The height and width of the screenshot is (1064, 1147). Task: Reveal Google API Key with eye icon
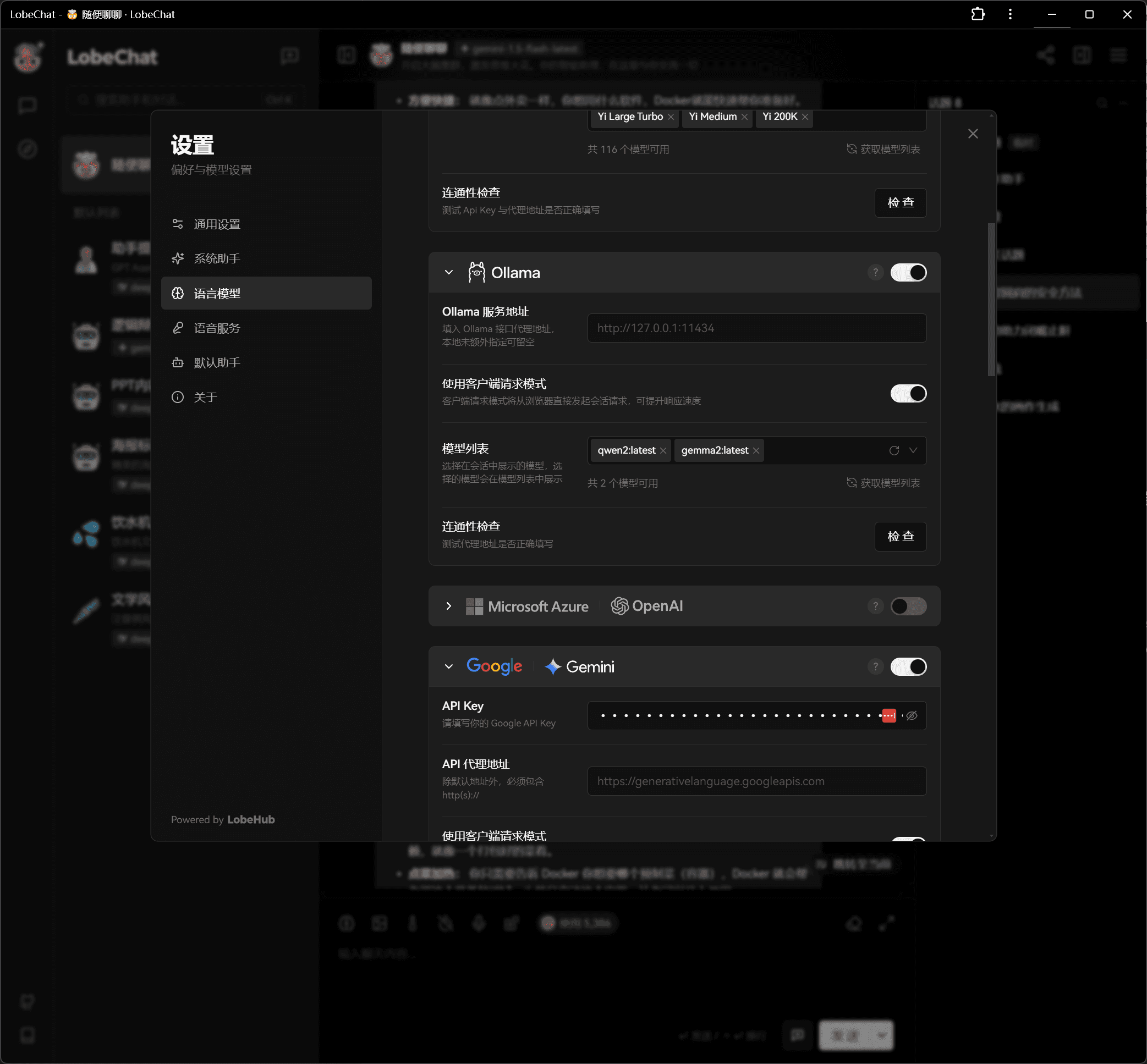(912, 716)
